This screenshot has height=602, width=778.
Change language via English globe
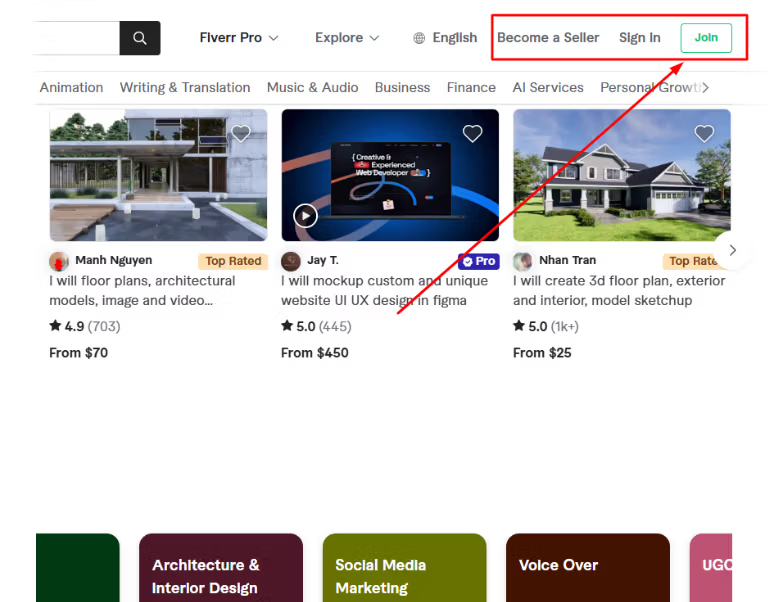(x=445, y=38)
